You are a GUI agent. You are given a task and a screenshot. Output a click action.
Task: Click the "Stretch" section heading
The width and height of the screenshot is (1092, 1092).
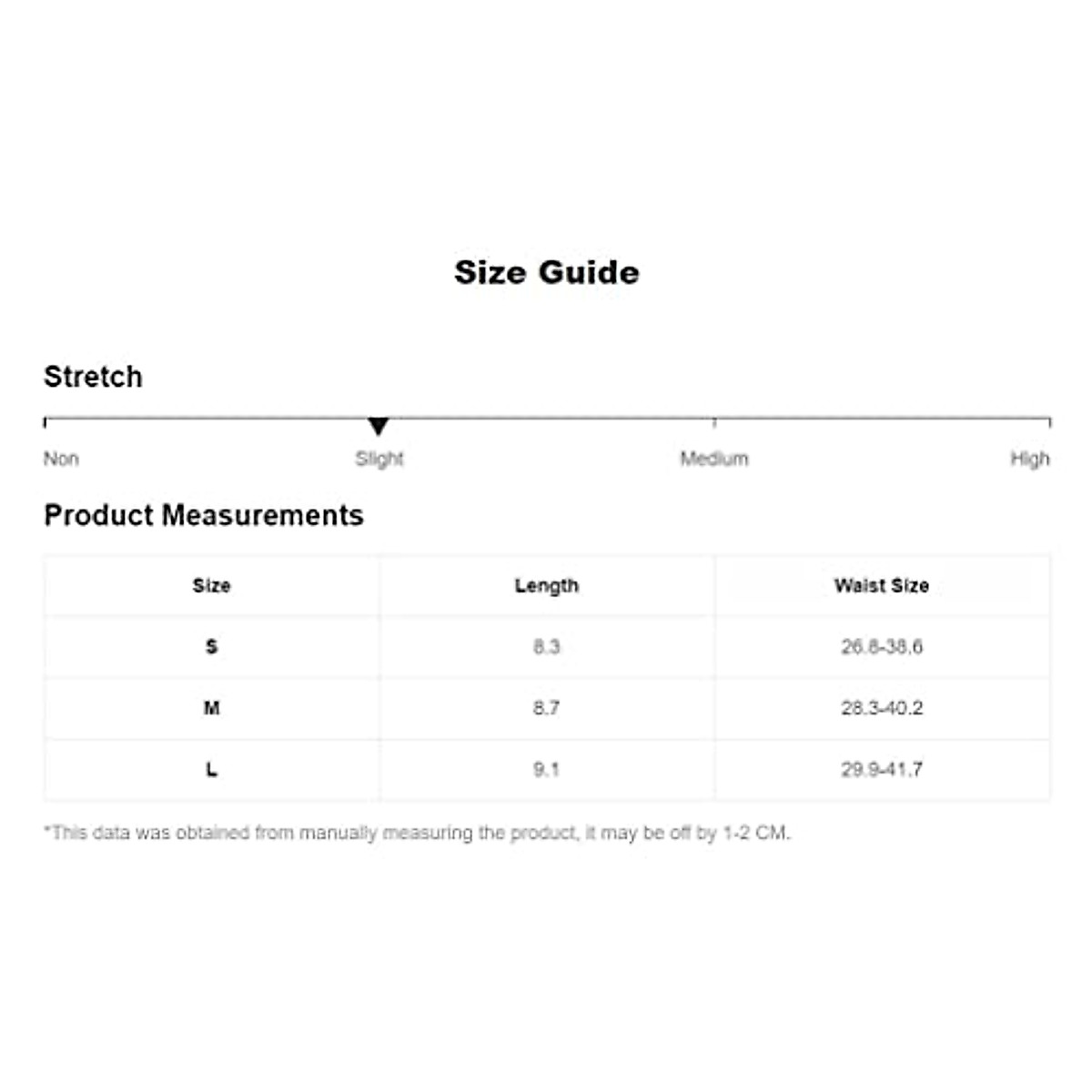[93, 377]
